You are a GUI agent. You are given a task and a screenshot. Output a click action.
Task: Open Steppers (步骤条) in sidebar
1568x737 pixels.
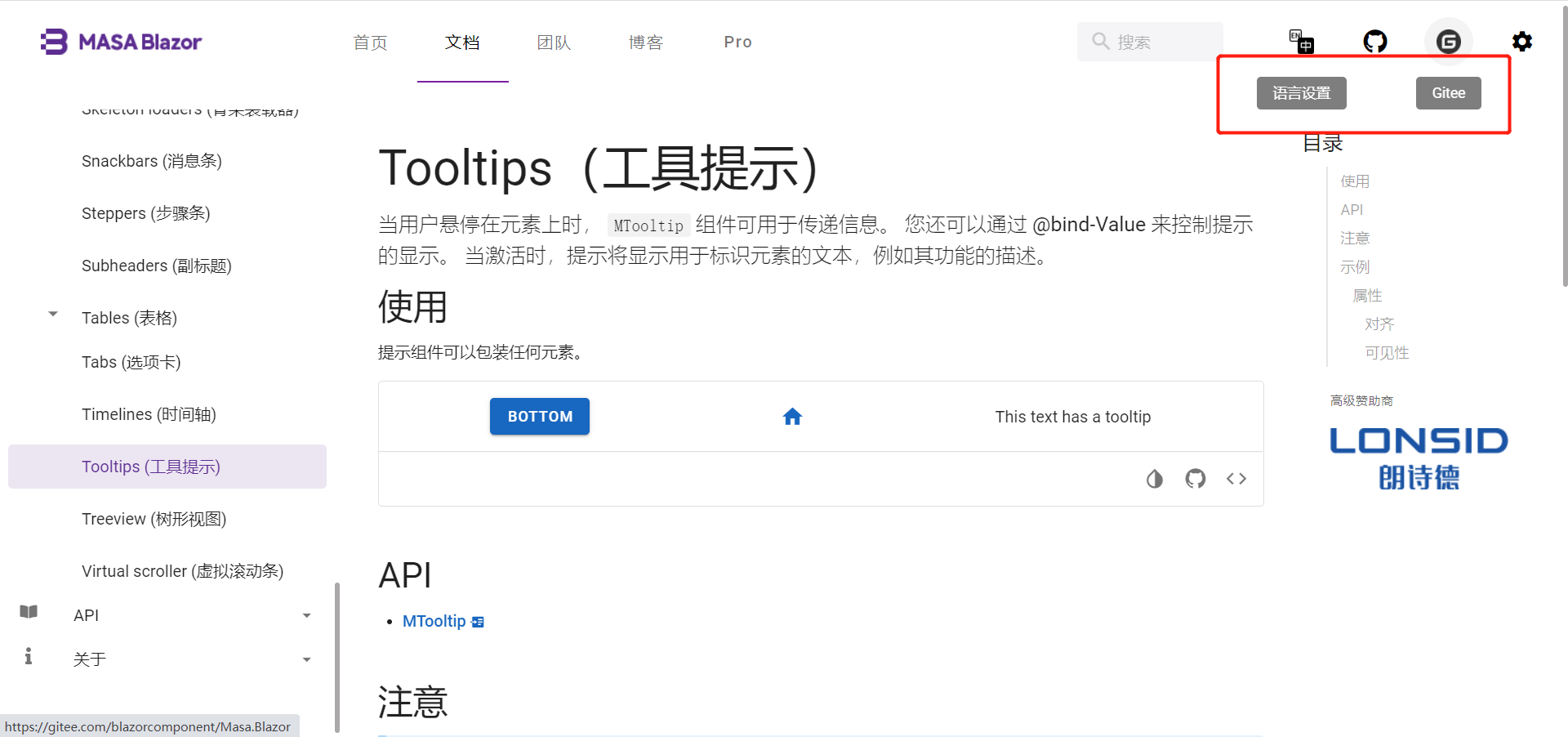pos(146,213)
